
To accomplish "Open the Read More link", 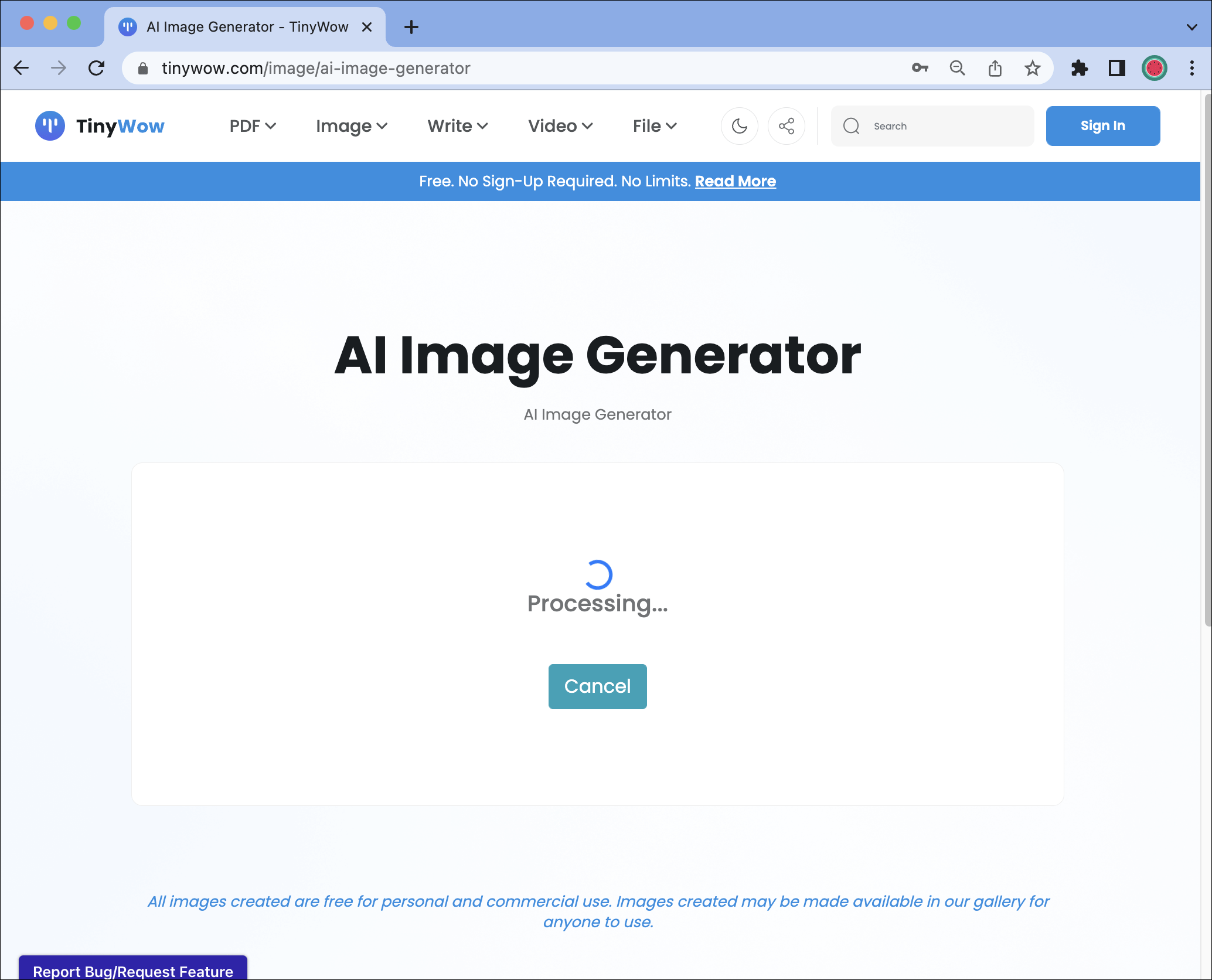I will tap(735, 181).
